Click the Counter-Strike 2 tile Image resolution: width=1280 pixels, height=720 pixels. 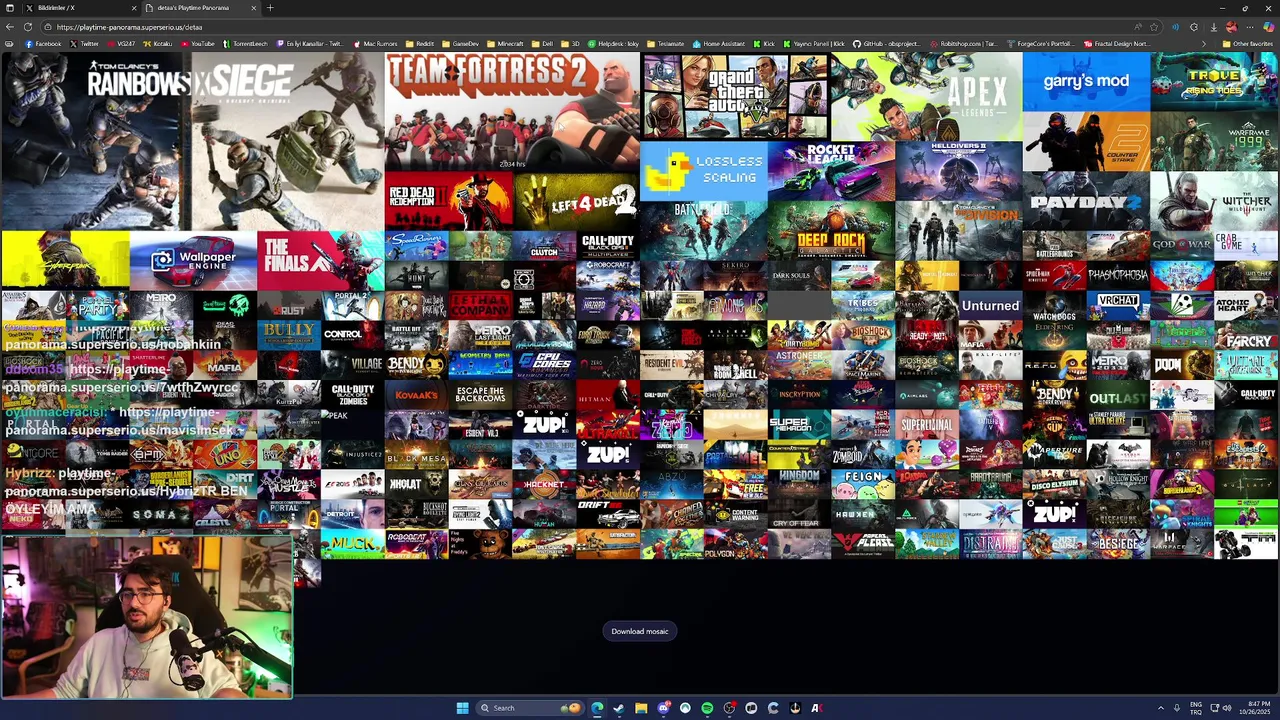pos(1086,141)
